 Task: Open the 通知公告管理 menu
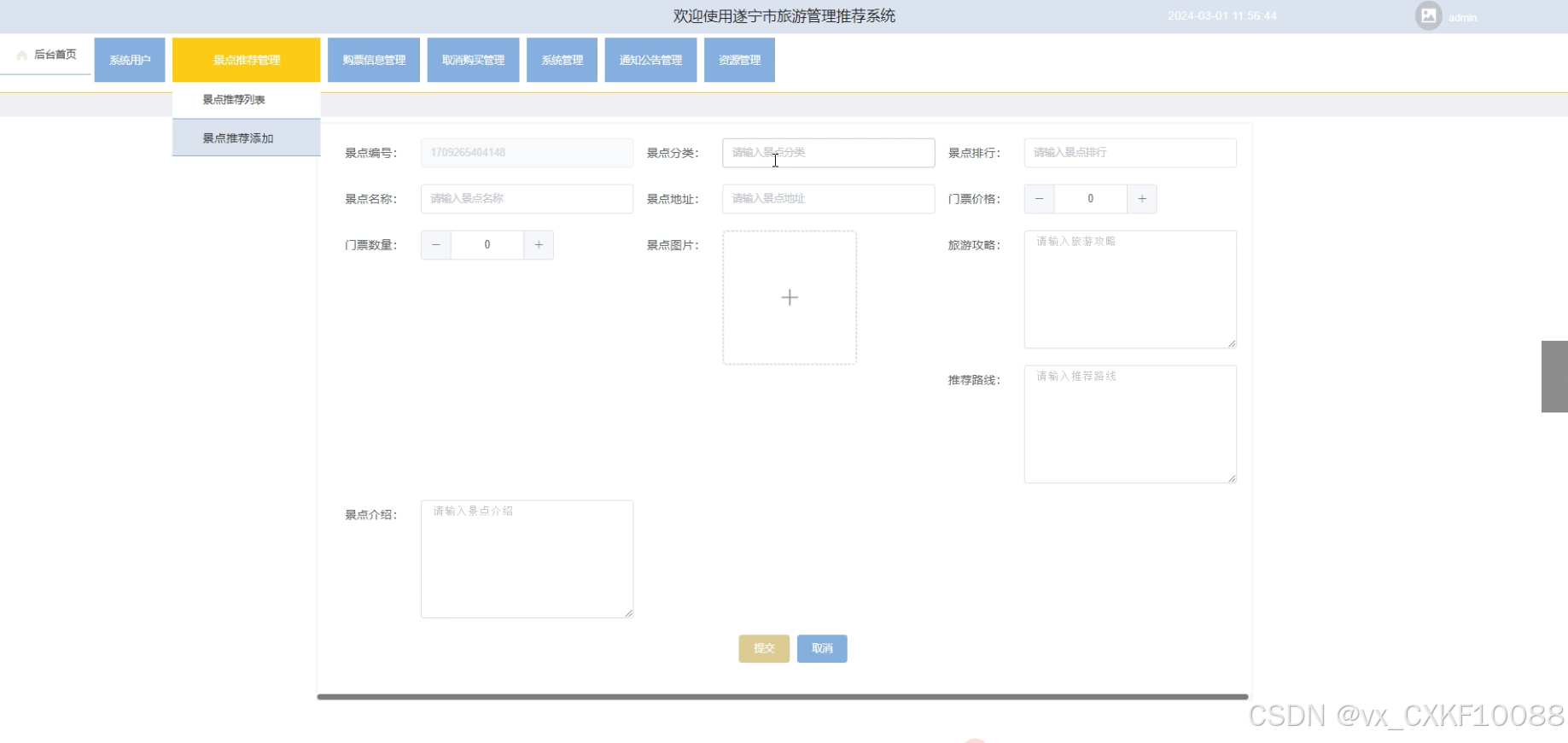click(650, 60)
